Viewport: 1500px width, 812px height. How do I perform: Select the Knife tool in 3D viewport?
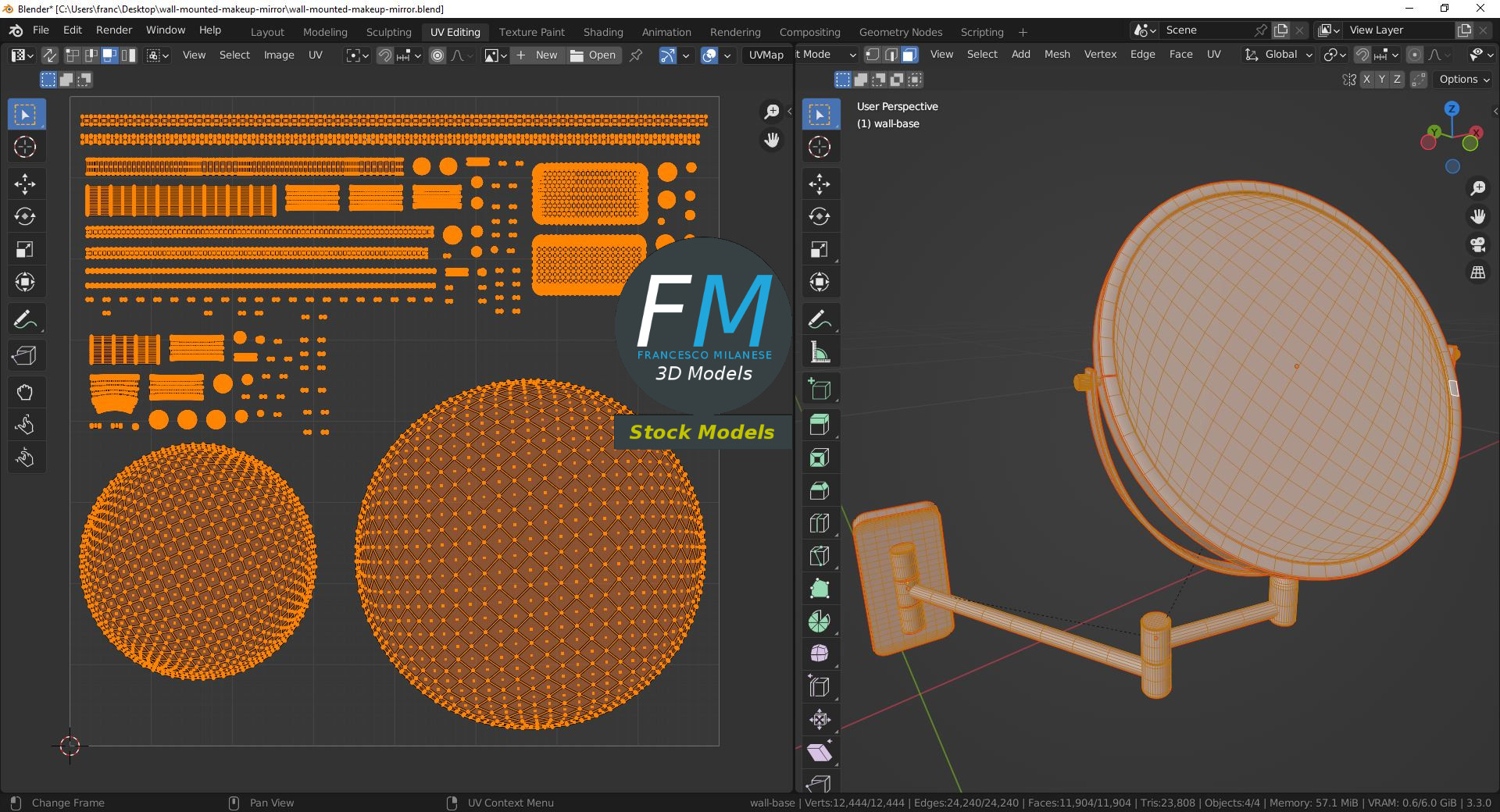[x=819, y=556]
